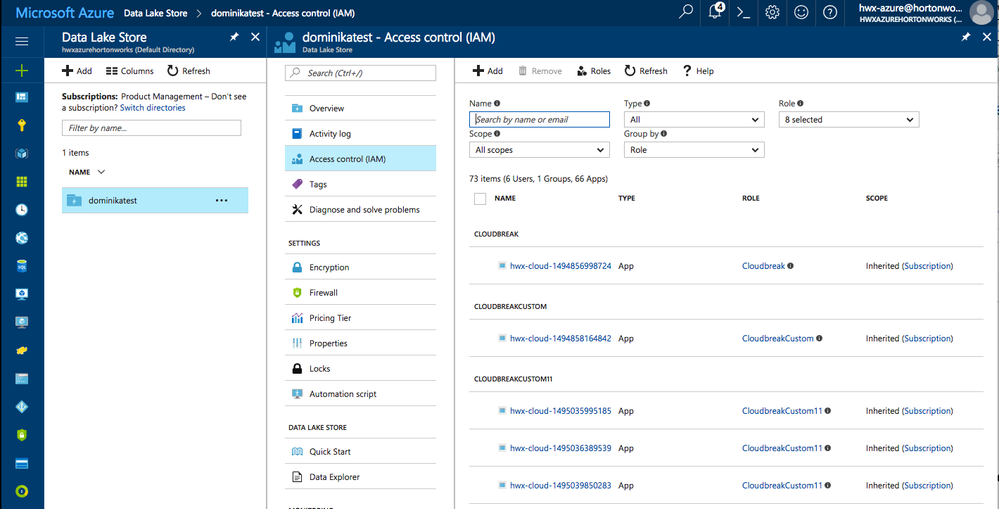Click the green plus New resource icon
The image size is (999, 509).
coord(22,70)
